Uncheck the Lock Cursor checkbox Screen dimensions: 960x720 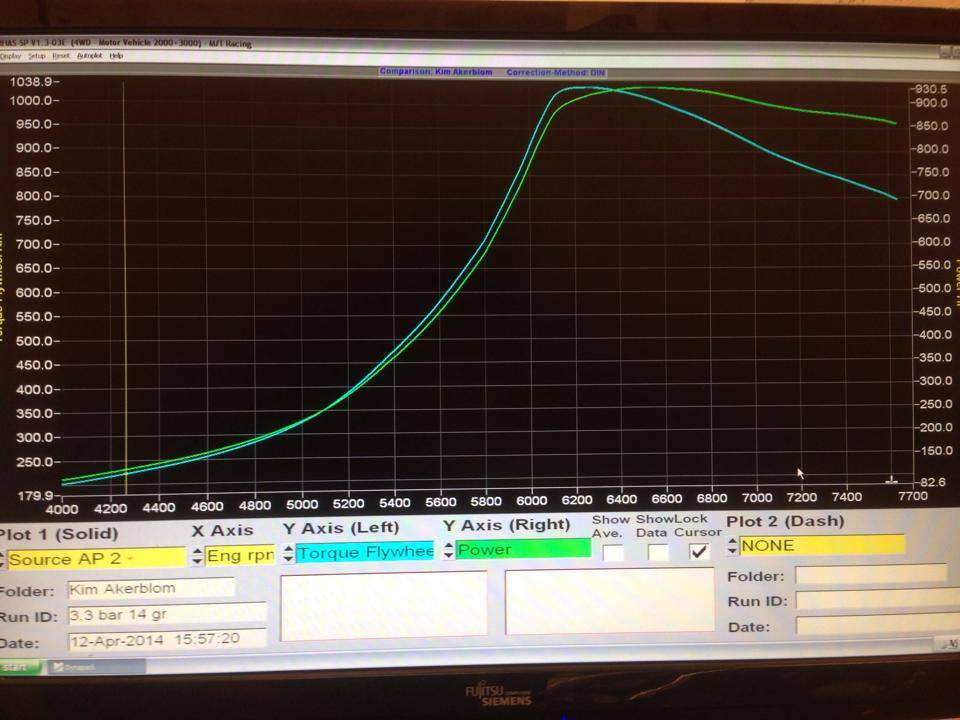(x=698, y=552)
